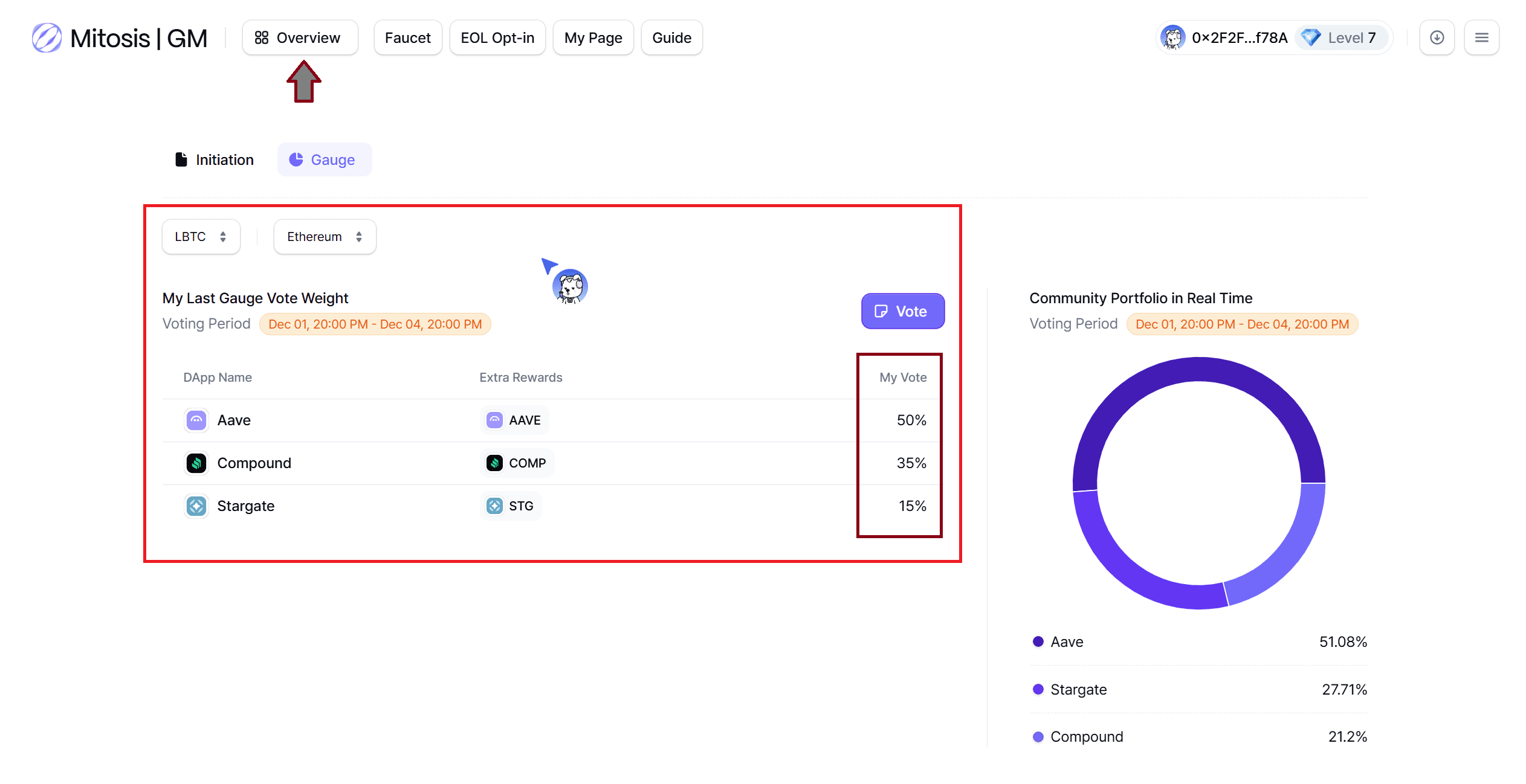The height and width of the screenshot is (784, 1526).
Task: Click the 50% vote value
Action: point(911,420)
